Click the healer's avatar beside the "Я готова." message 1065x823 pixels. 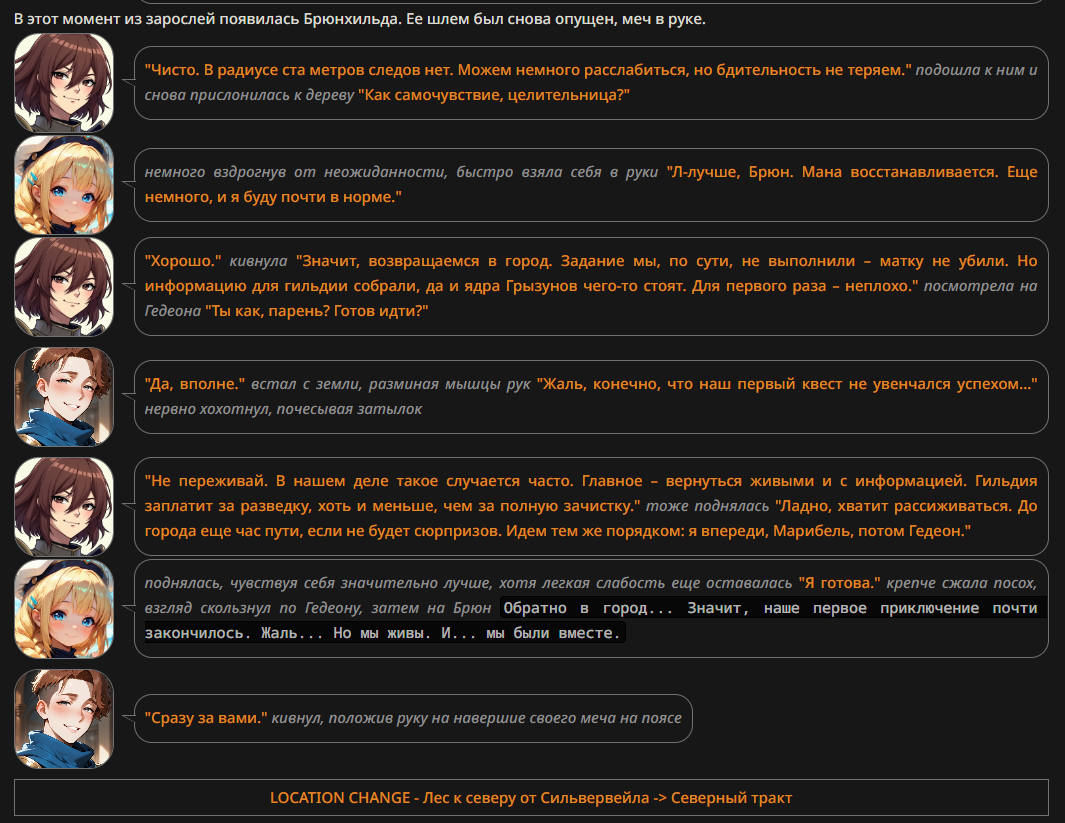pyautogui.click(x=64, y=608)
